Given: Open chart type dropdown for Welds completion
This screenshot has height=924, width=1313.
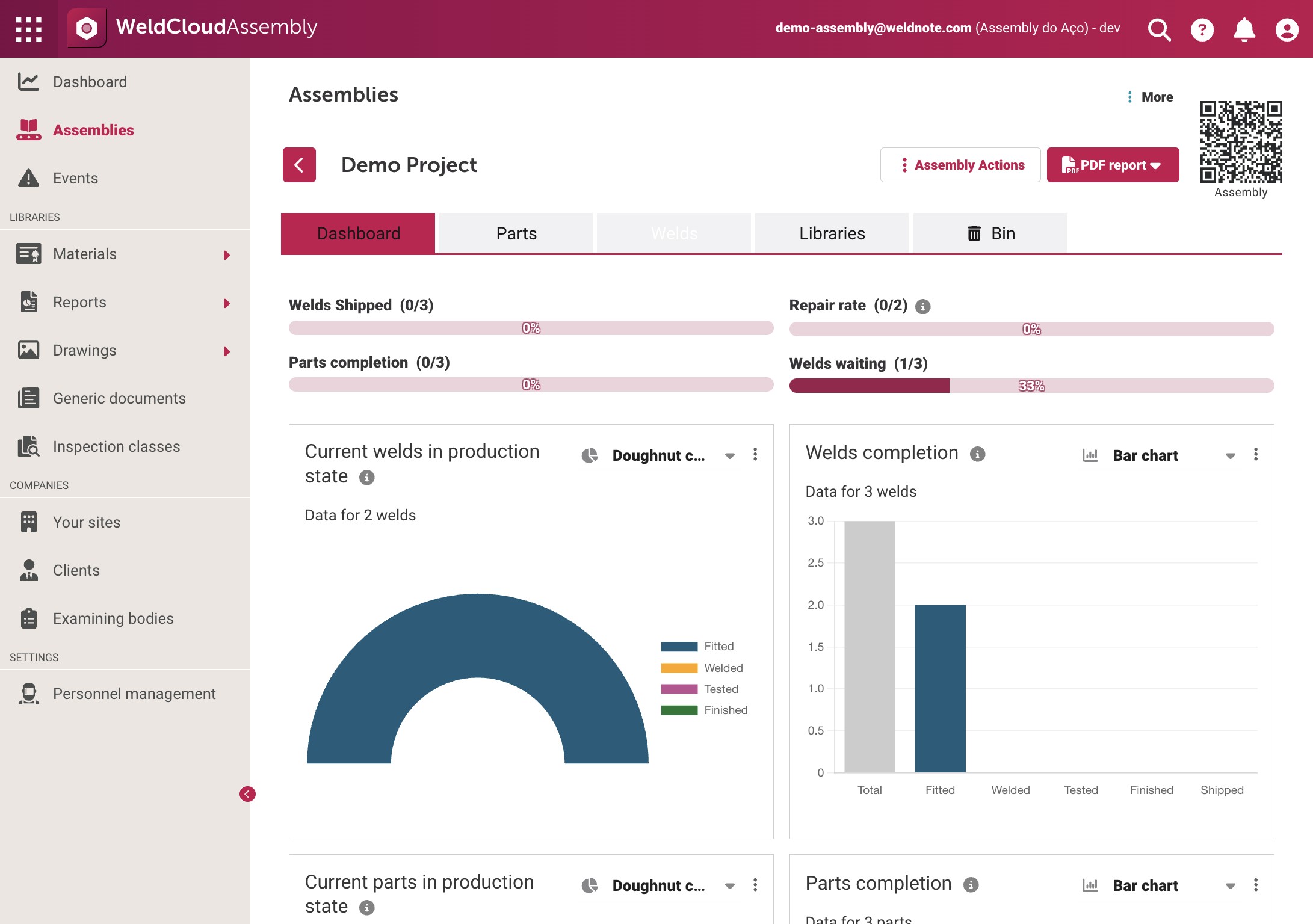Looking at the screenshot, I should click(x=1160, y=455).
